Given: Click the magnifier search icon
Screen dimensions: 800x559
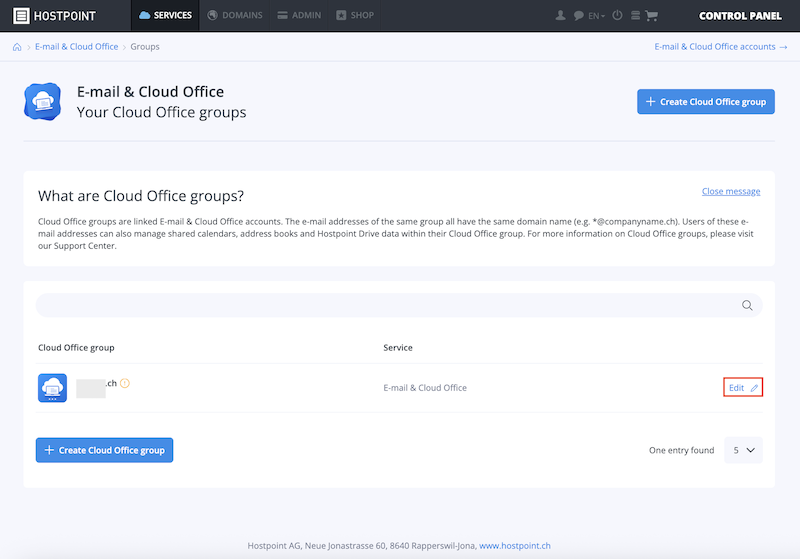Looking at the screenshot, I should 747,305.
